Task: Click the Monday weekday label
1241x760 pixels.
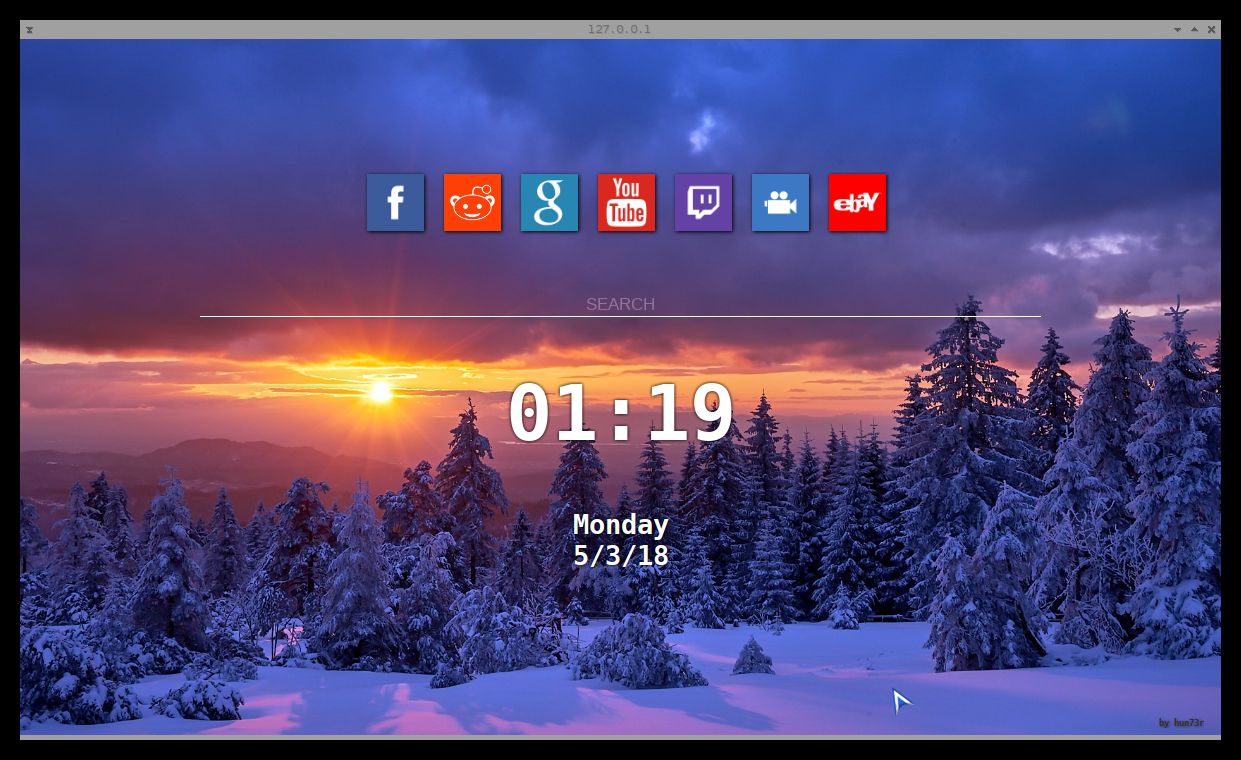Action: (620, 524)
